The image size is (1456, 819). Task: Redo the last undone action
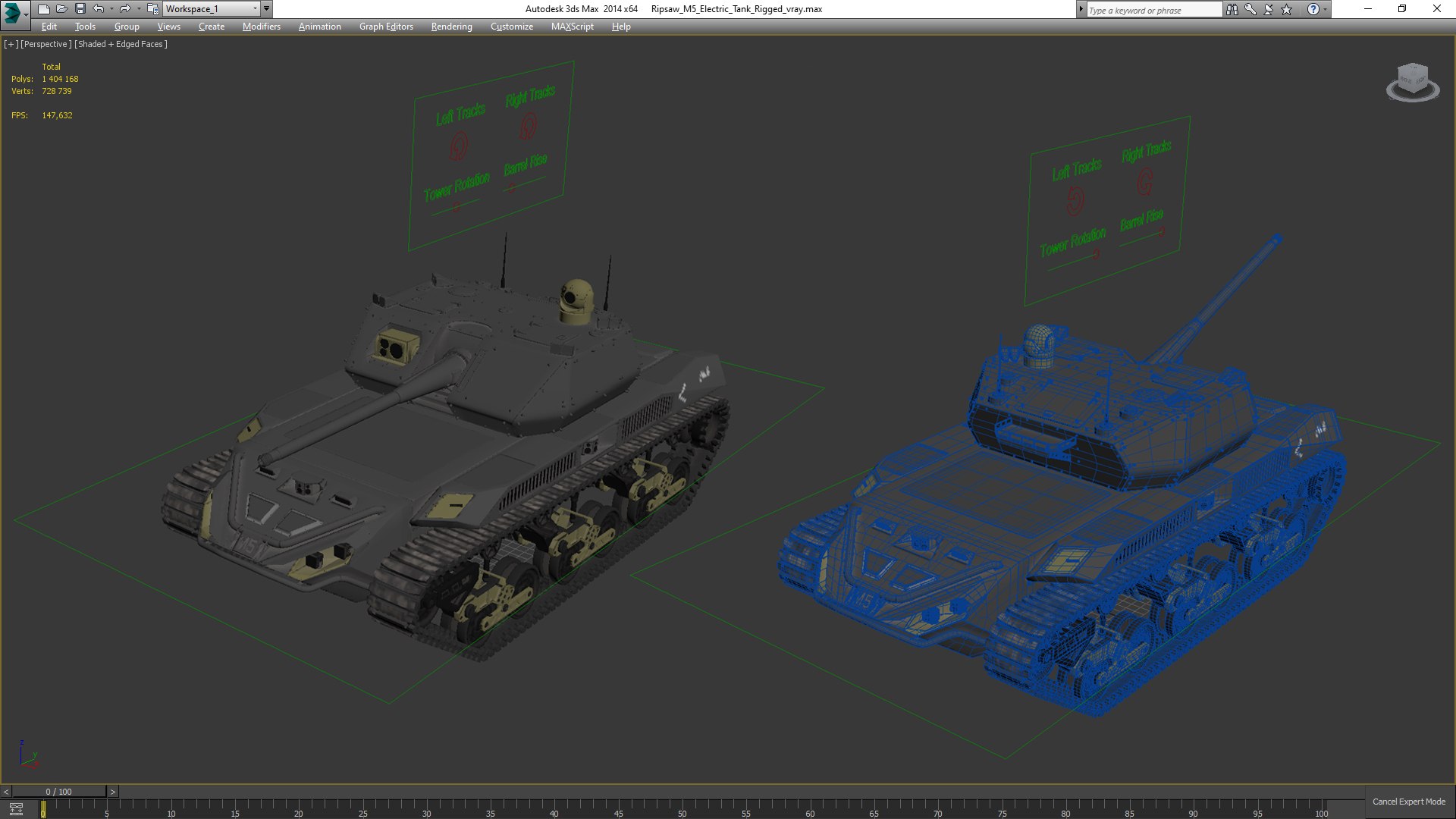(125, 9)
